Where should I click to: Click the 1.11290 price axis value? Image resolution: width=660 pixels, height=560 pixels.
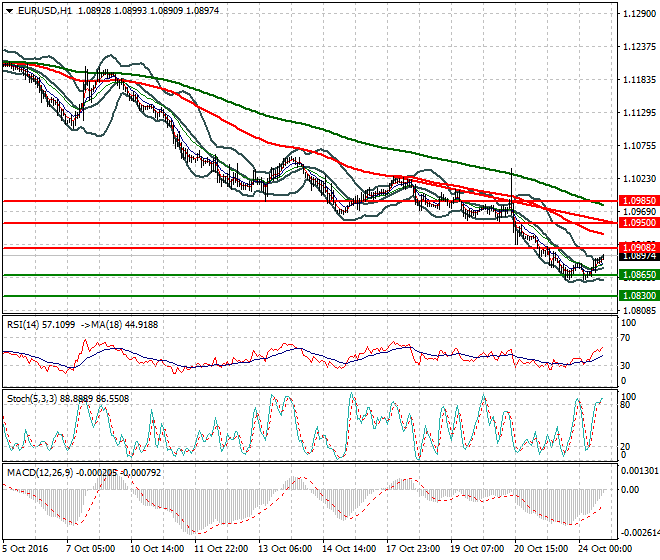click(637, 113)
